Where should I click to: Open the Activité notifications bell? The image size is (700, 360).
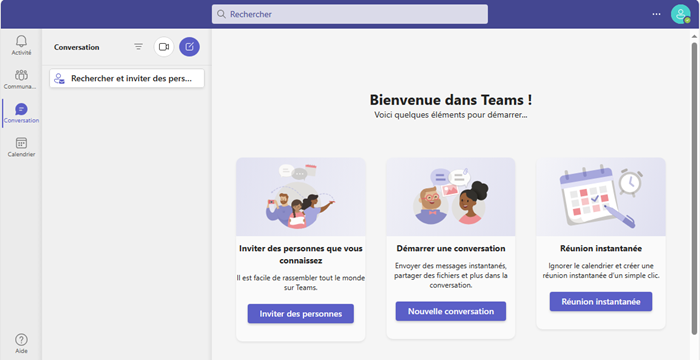pyautogui.click(x=21, y=45)
